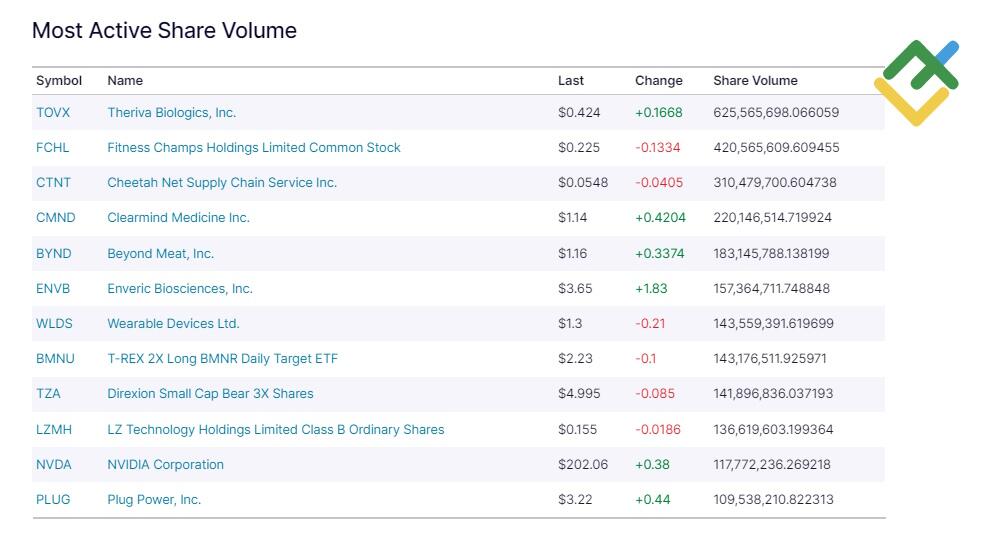Open the CTNT symbol link
The image size is (1000, 545).
point(53,183)
